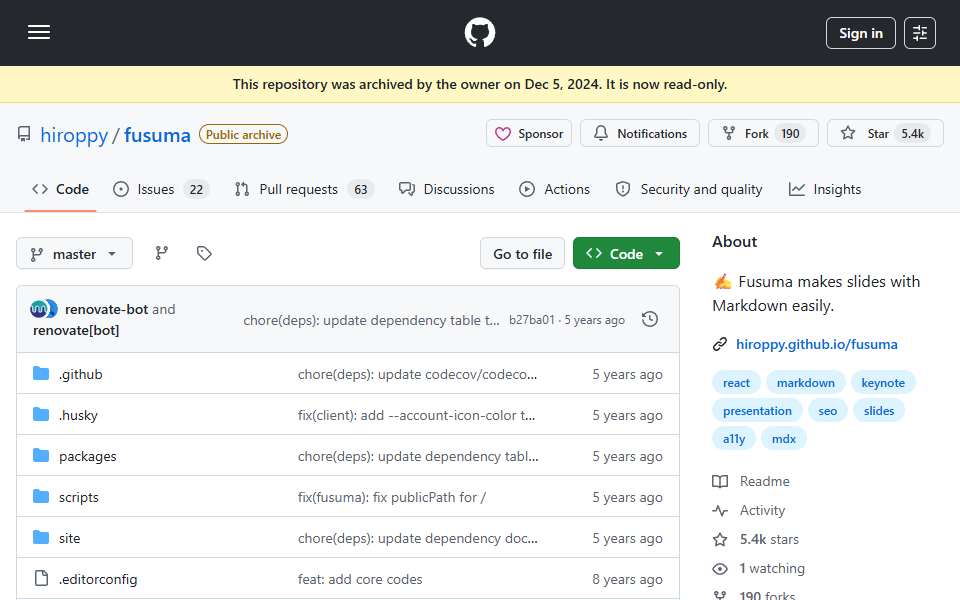Open the Issues tab

[161, 189]
